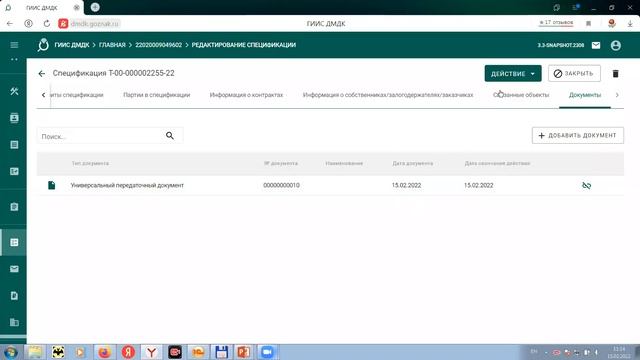
Task: Open Информация о собственниках/залогодержателях/заказчиках tab
Action: (388, 95)
